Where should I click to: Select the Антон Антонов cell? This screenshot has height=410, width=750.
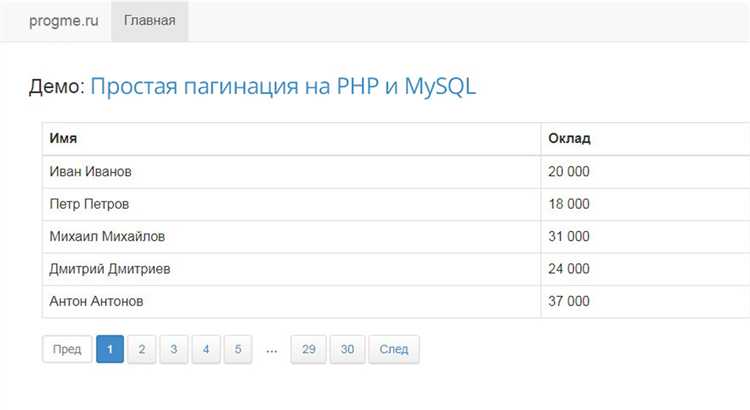[291, 301]
